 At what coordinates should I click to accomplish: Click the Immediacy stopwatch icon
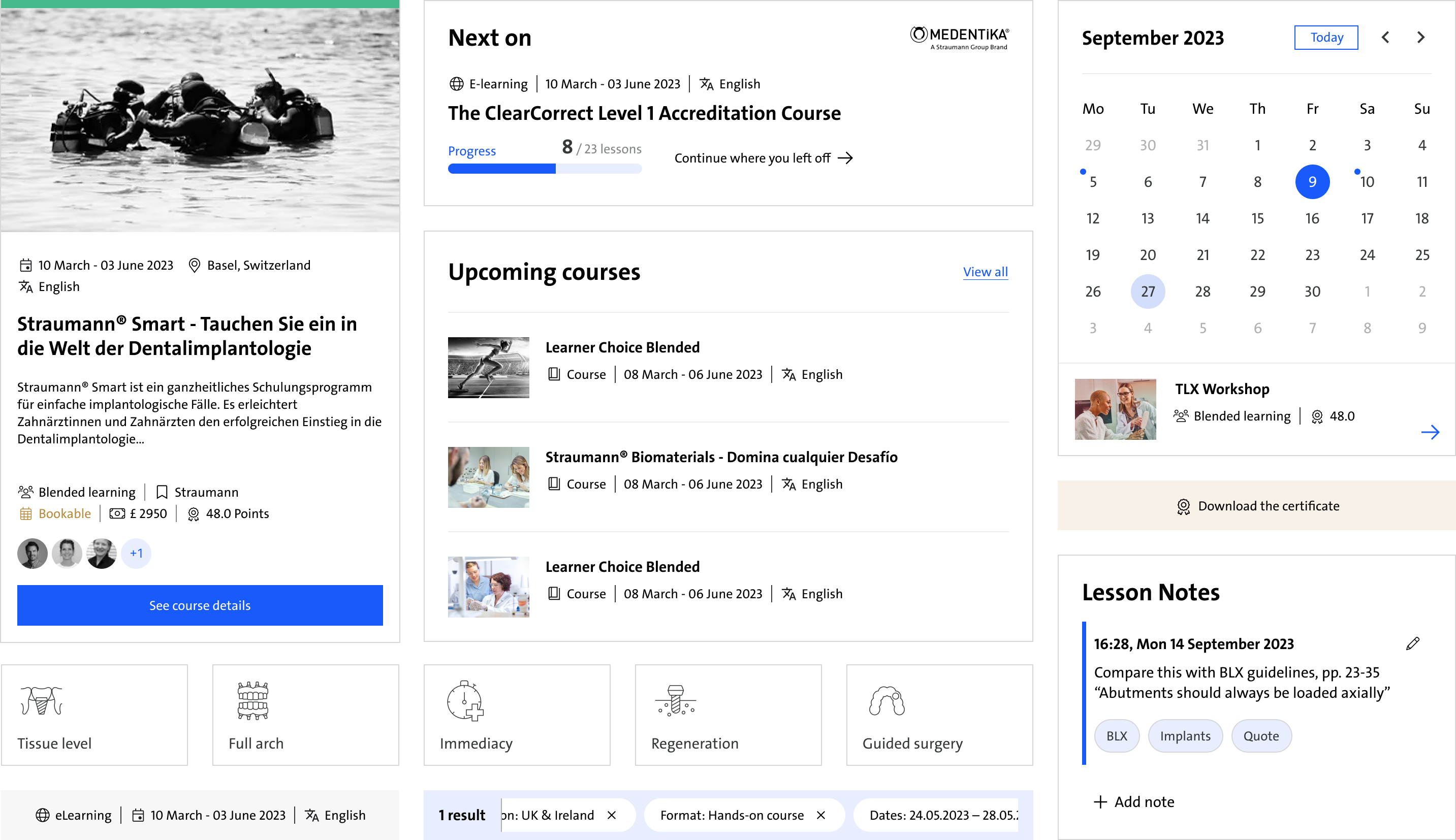[465, 701]
